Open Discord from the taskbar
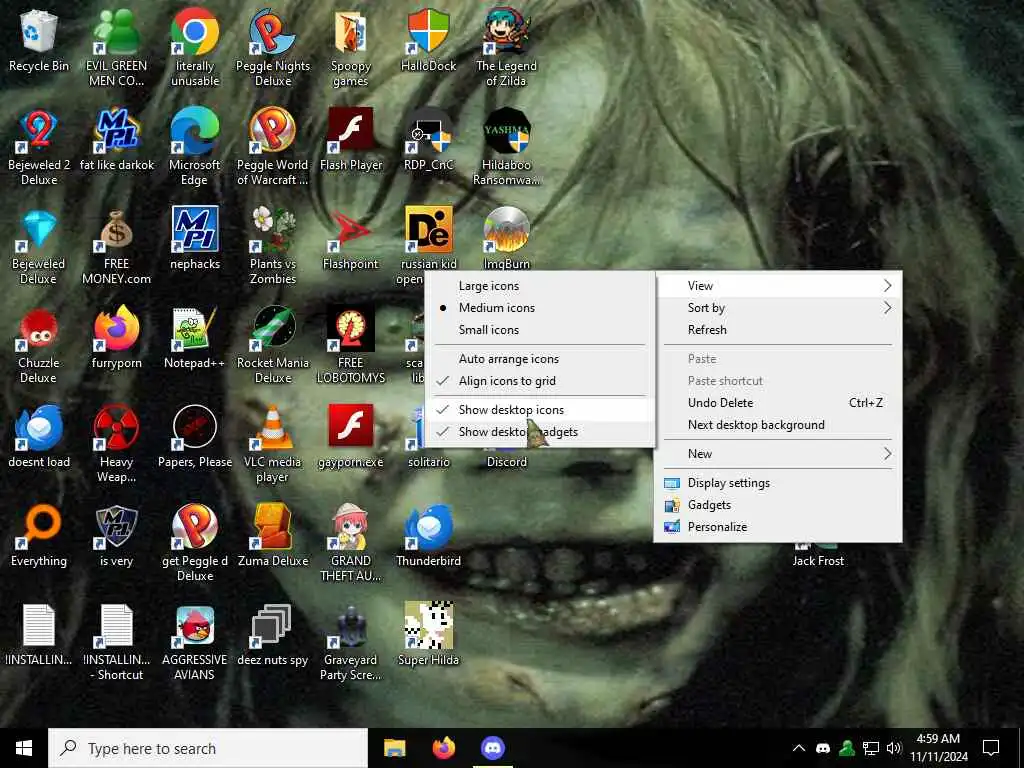Screen dimensions: 1024x768 coord(493,748)
